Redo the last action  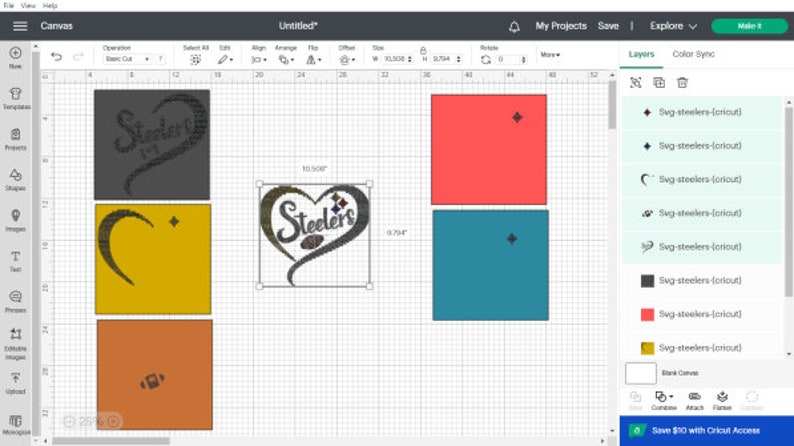78,57
